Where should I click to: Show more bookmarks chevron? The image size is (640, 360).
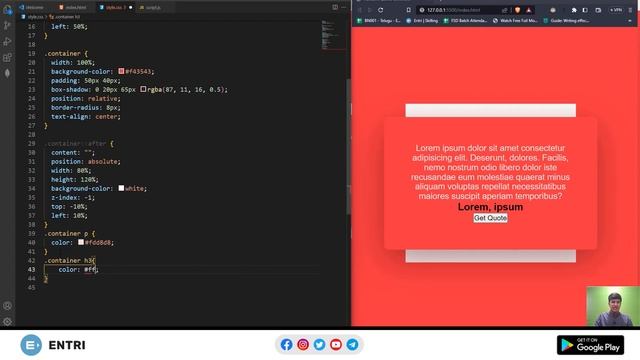click(x=630, y=20)
